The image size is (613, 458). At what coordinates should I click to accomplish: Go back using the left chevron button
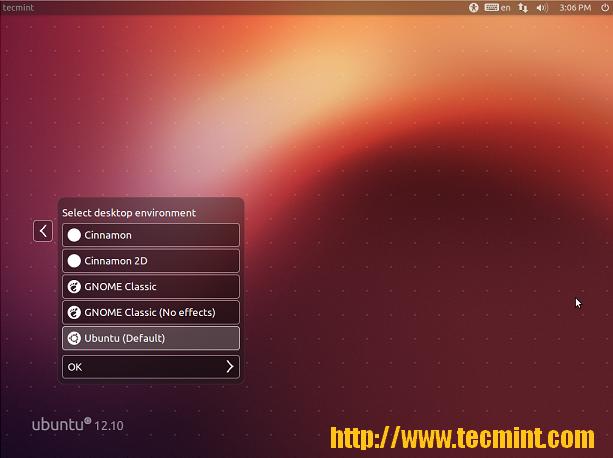(x=43, y=231)
